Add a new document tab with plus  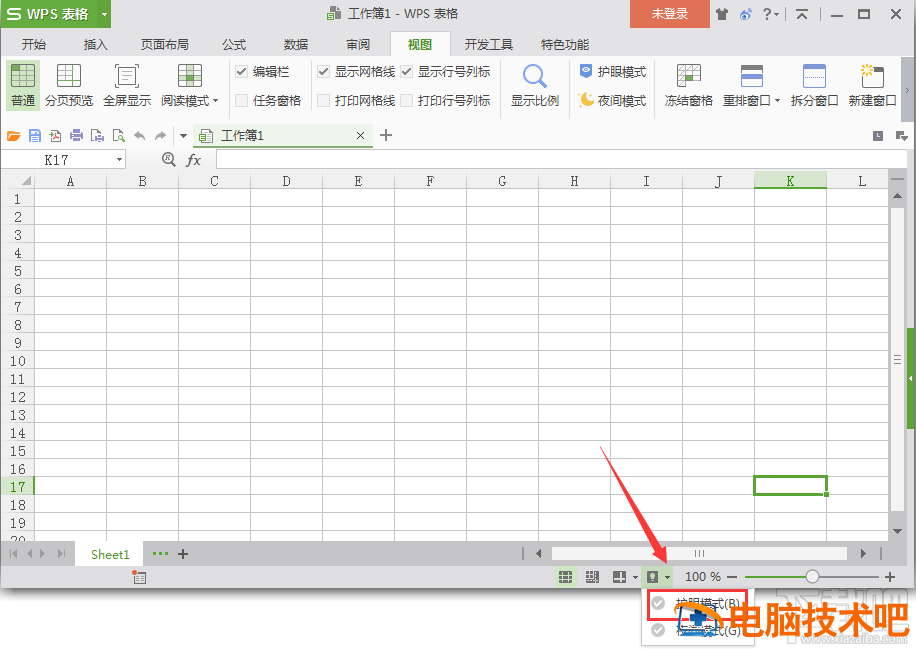[386, 136]
